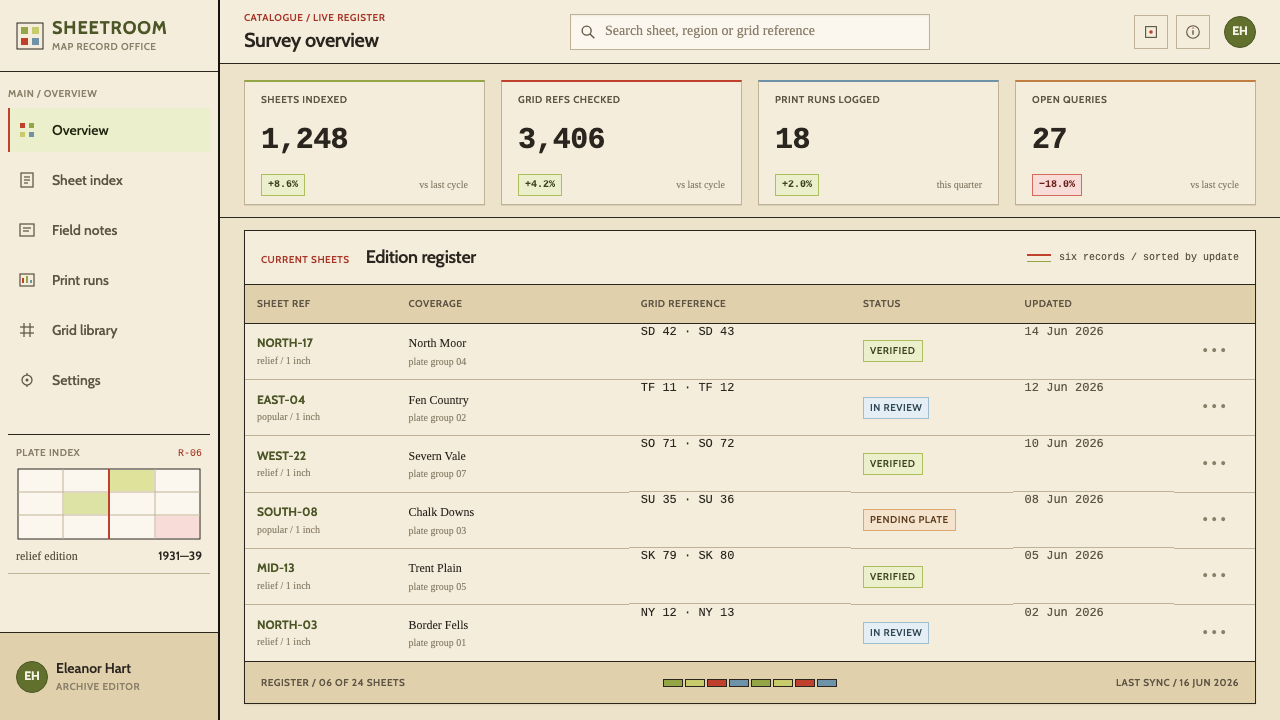Click the search magnifier icon

(x=588, y=32)
